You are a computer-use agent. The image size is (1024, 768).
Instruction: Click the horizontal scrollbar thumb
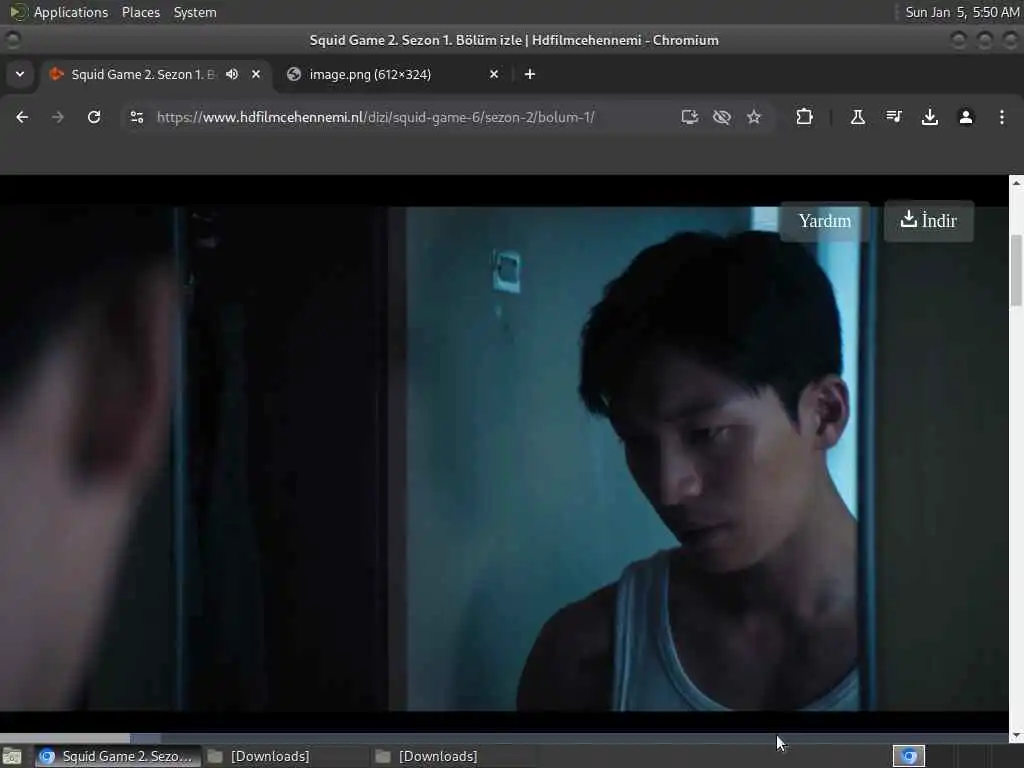(x=65, y=738)
